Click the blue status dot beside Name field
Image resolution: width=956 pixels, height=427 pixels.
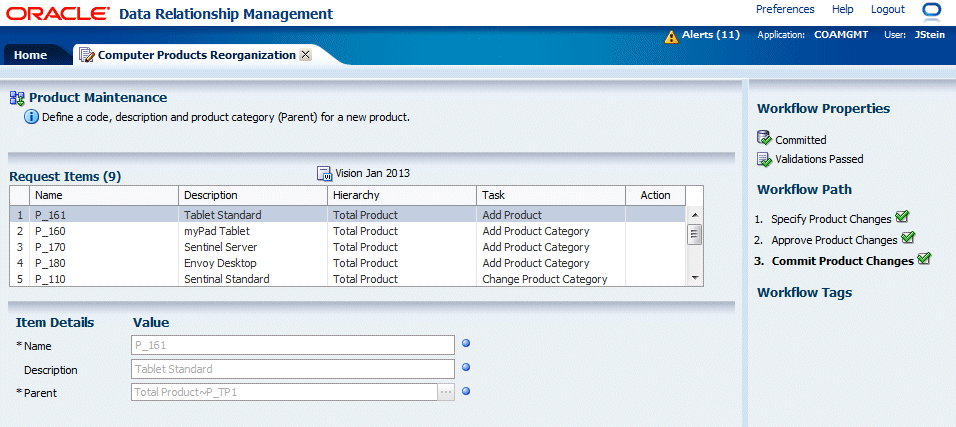(x=466, y=344)
